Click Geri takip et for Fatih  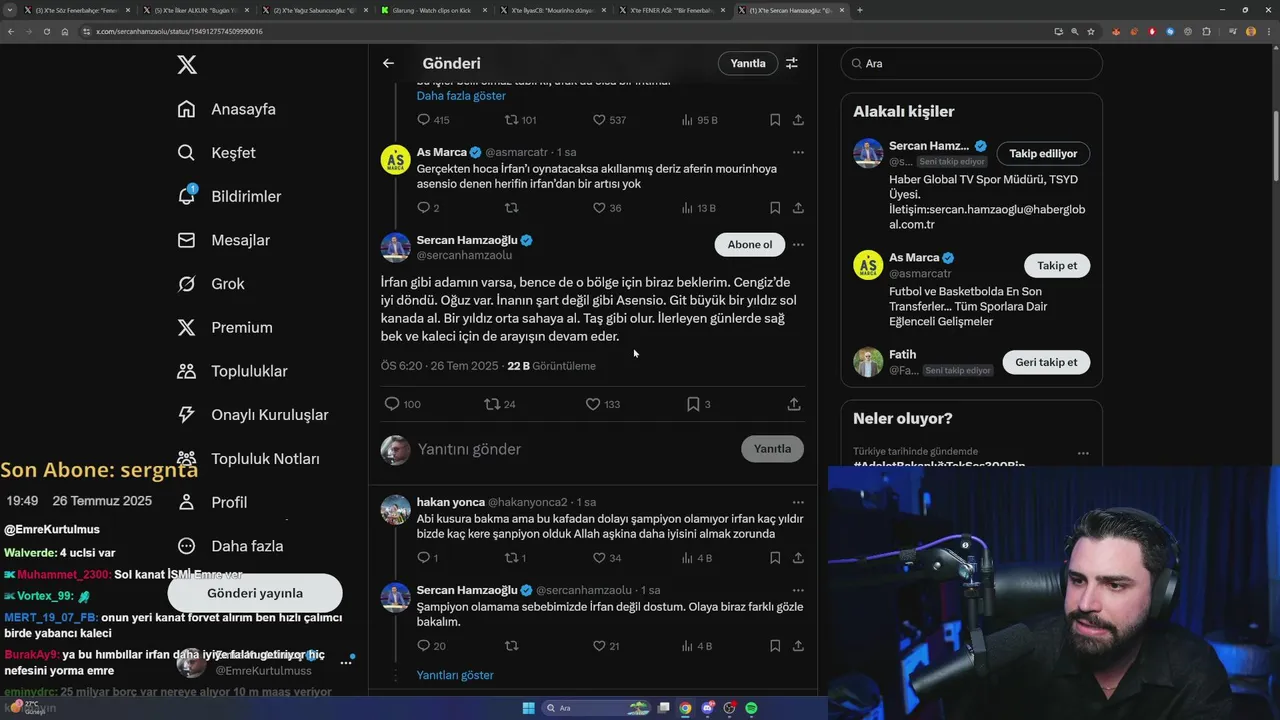click(1046, 362)
